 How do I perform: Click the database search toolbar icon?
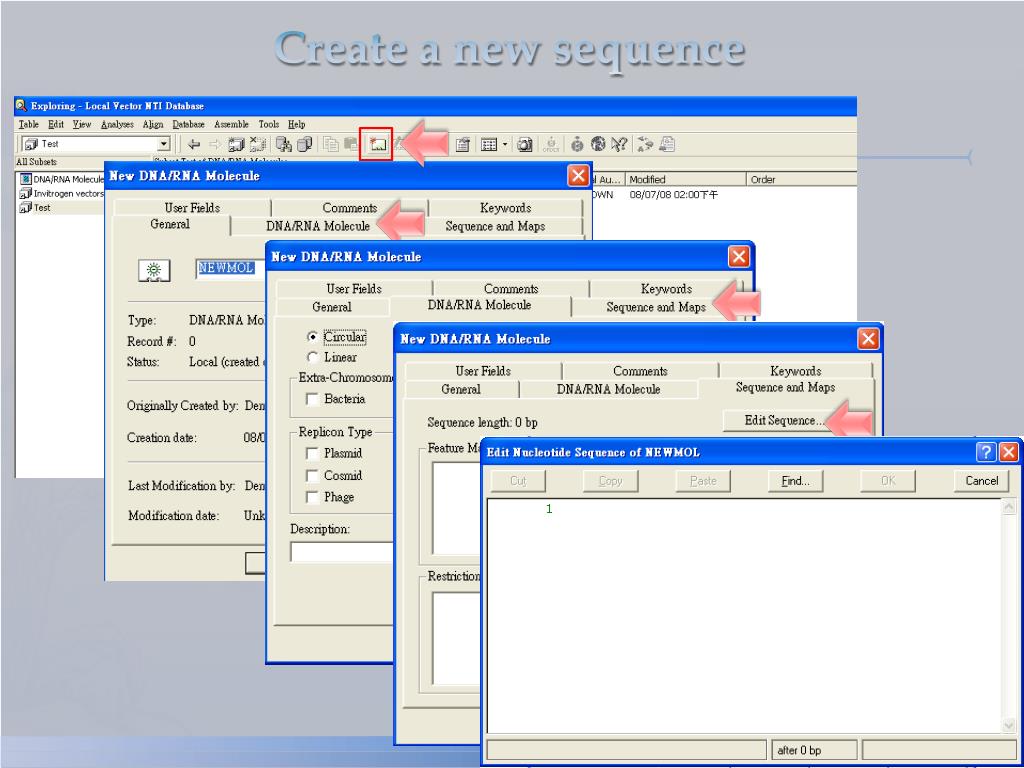pyautogui.click(x=283, y=144)
